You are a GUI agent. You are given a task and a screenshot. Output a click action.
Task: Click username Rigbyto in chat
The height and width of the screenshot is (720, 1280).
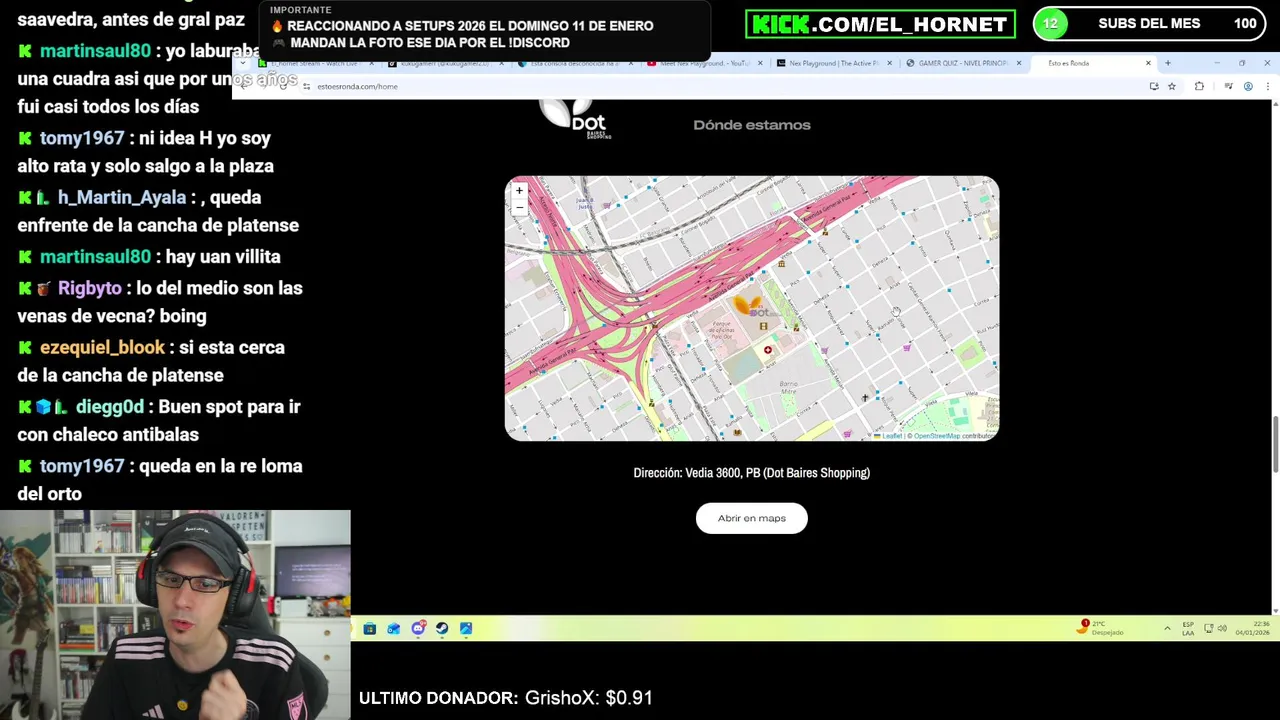(89, 288)
